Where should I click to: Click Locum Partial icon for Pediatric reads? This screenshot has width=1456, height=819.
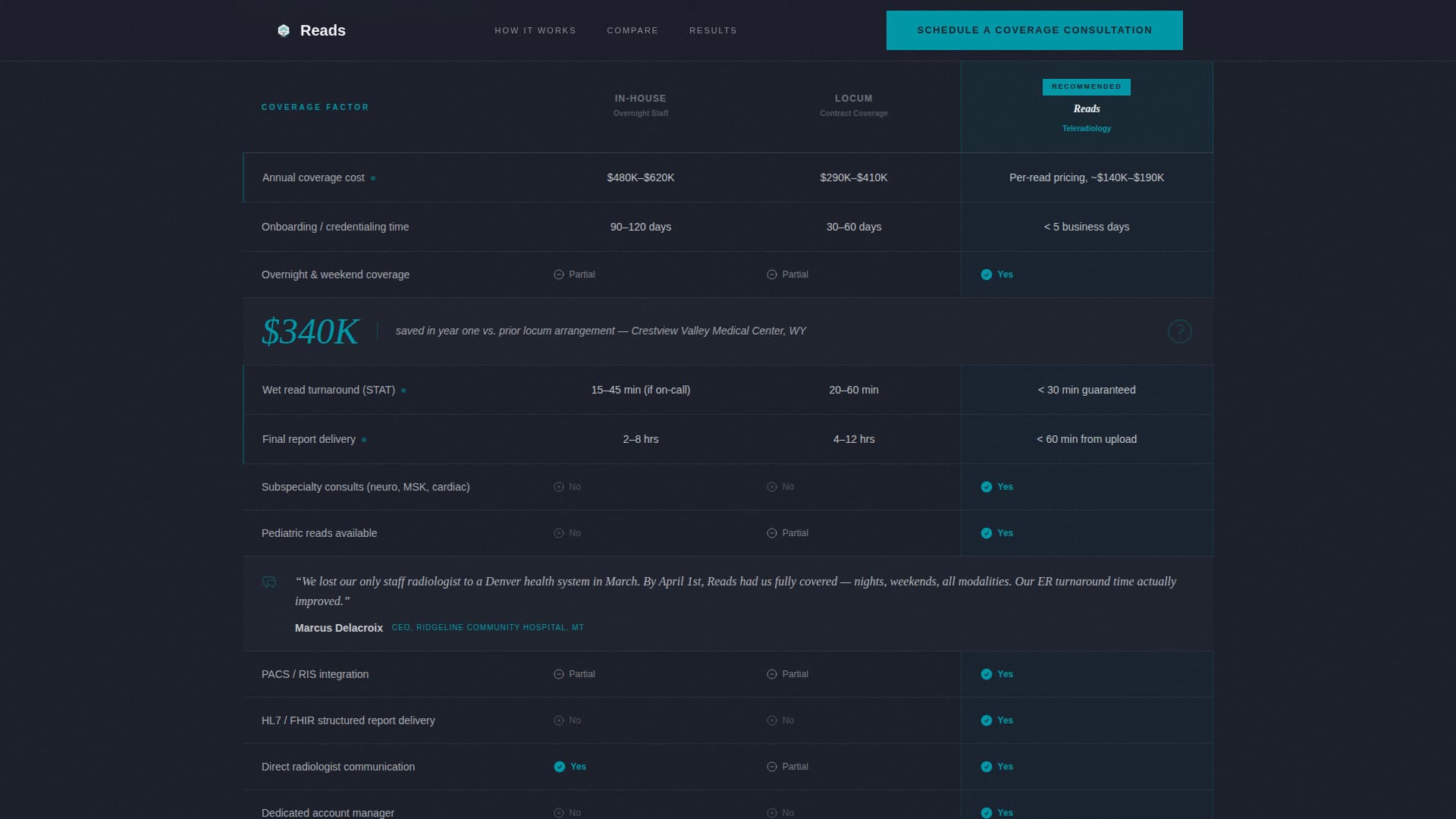772,533
